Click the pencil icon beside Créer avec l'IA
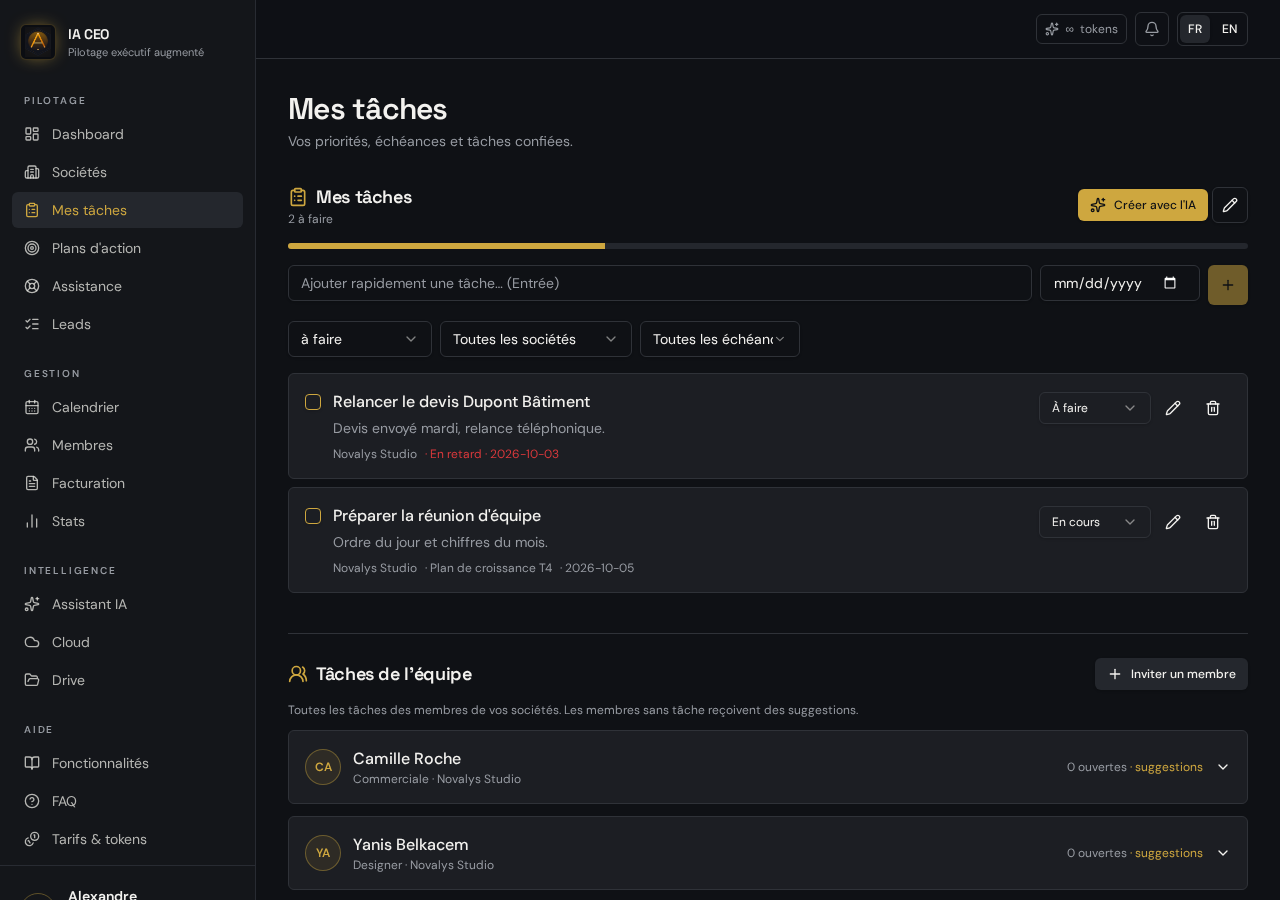 (1230, 205)
